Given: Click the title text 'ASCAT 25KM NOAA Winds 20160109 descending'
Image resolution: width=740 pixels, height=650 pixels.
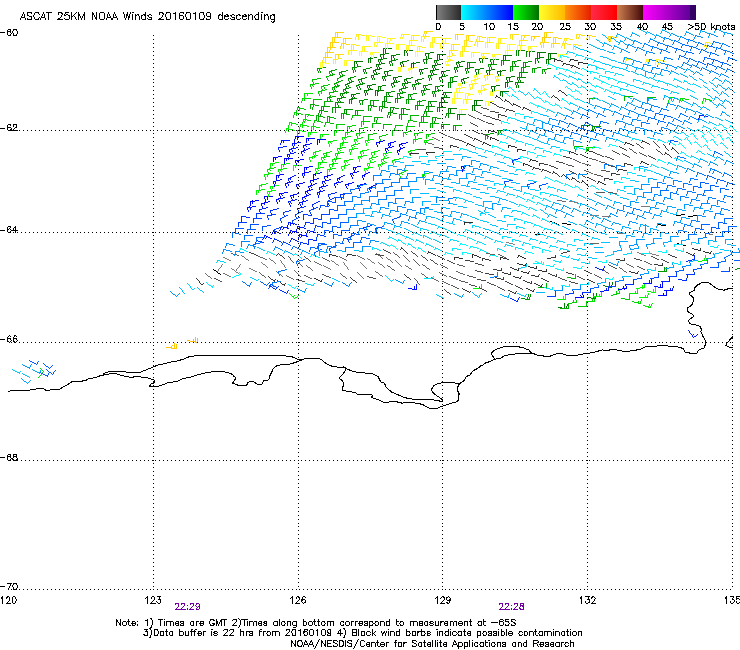Looking at the screenshot, I should 147,17.
